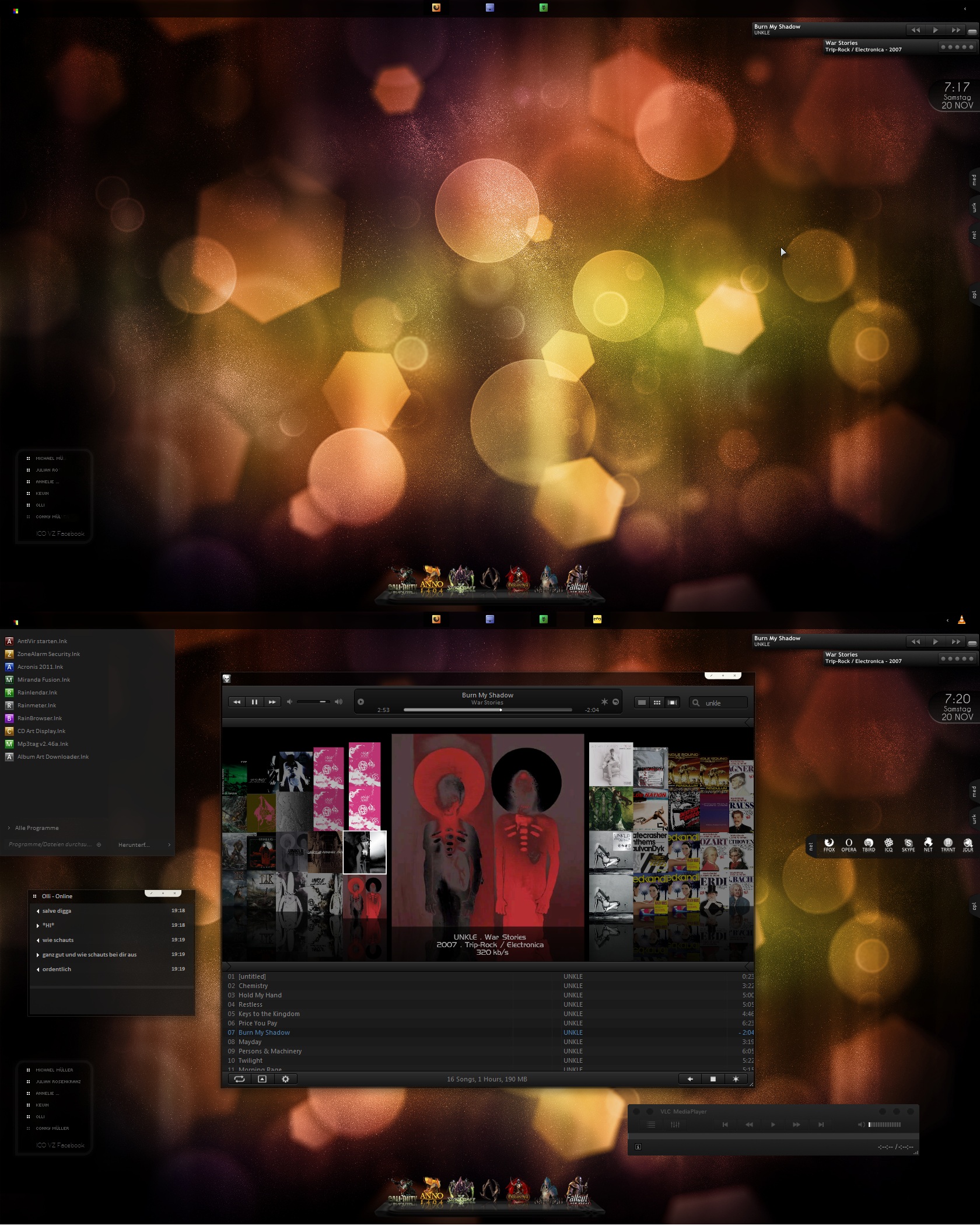The width and height of the screenshot is (980, 1225).
Task: Mute using the low speaker icon in the music player
Action: 289,702
